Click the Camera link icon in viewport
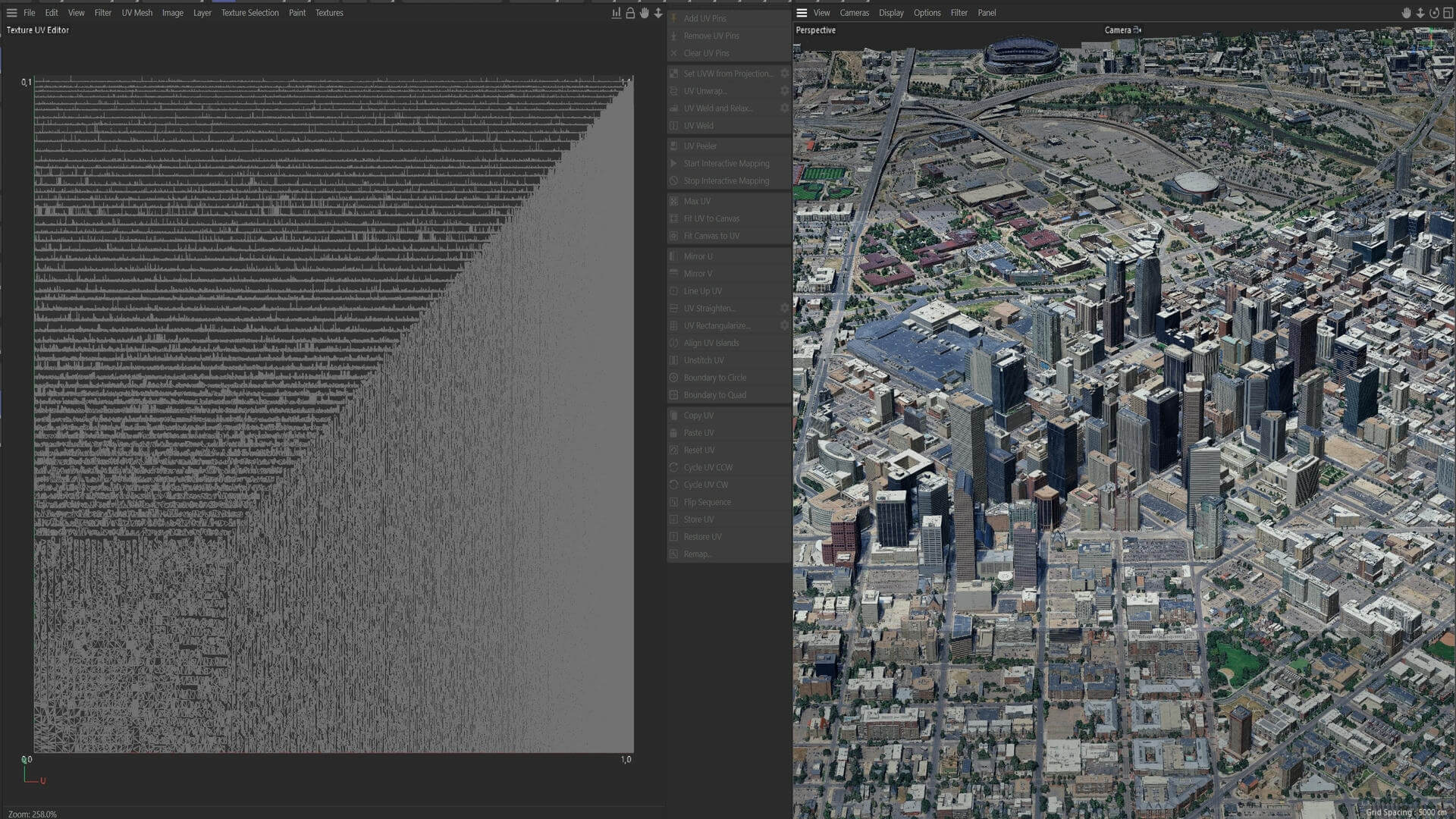The width and height of the screenshot is (1456, 819). click(x=1137, y=30)
